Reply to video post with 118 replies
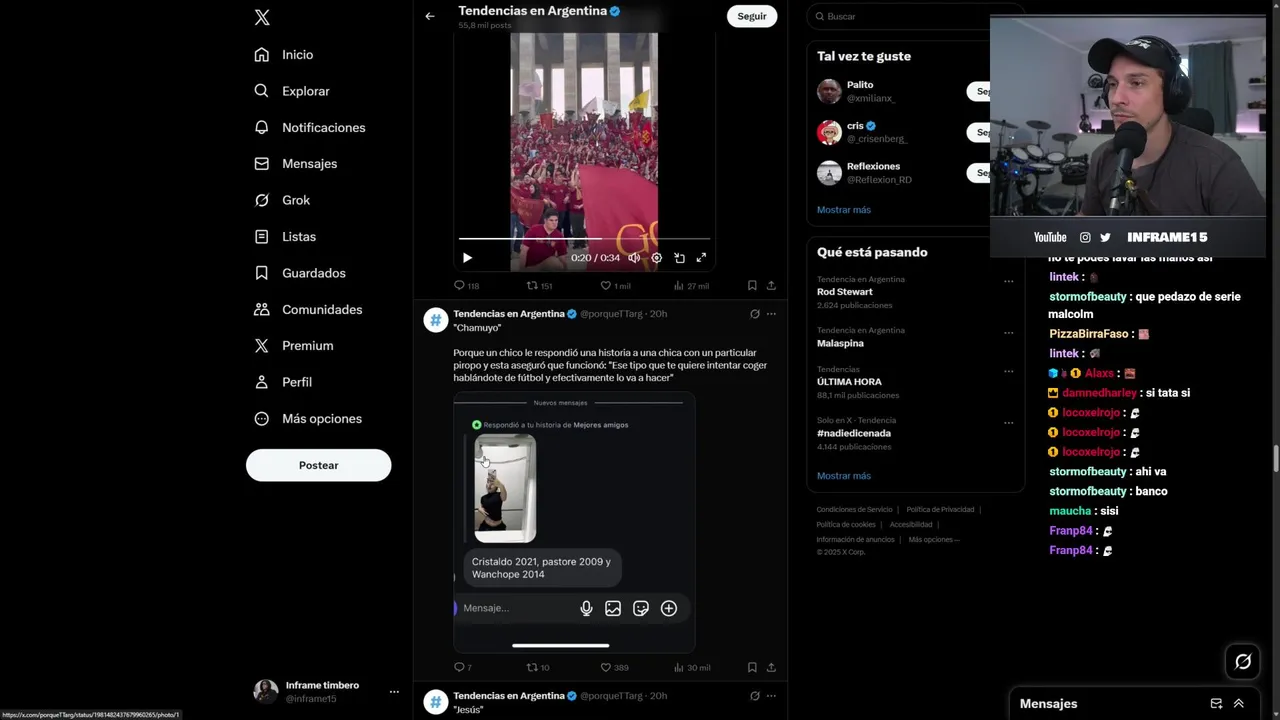Screen dimensions: 1280x720 point(467,286)
